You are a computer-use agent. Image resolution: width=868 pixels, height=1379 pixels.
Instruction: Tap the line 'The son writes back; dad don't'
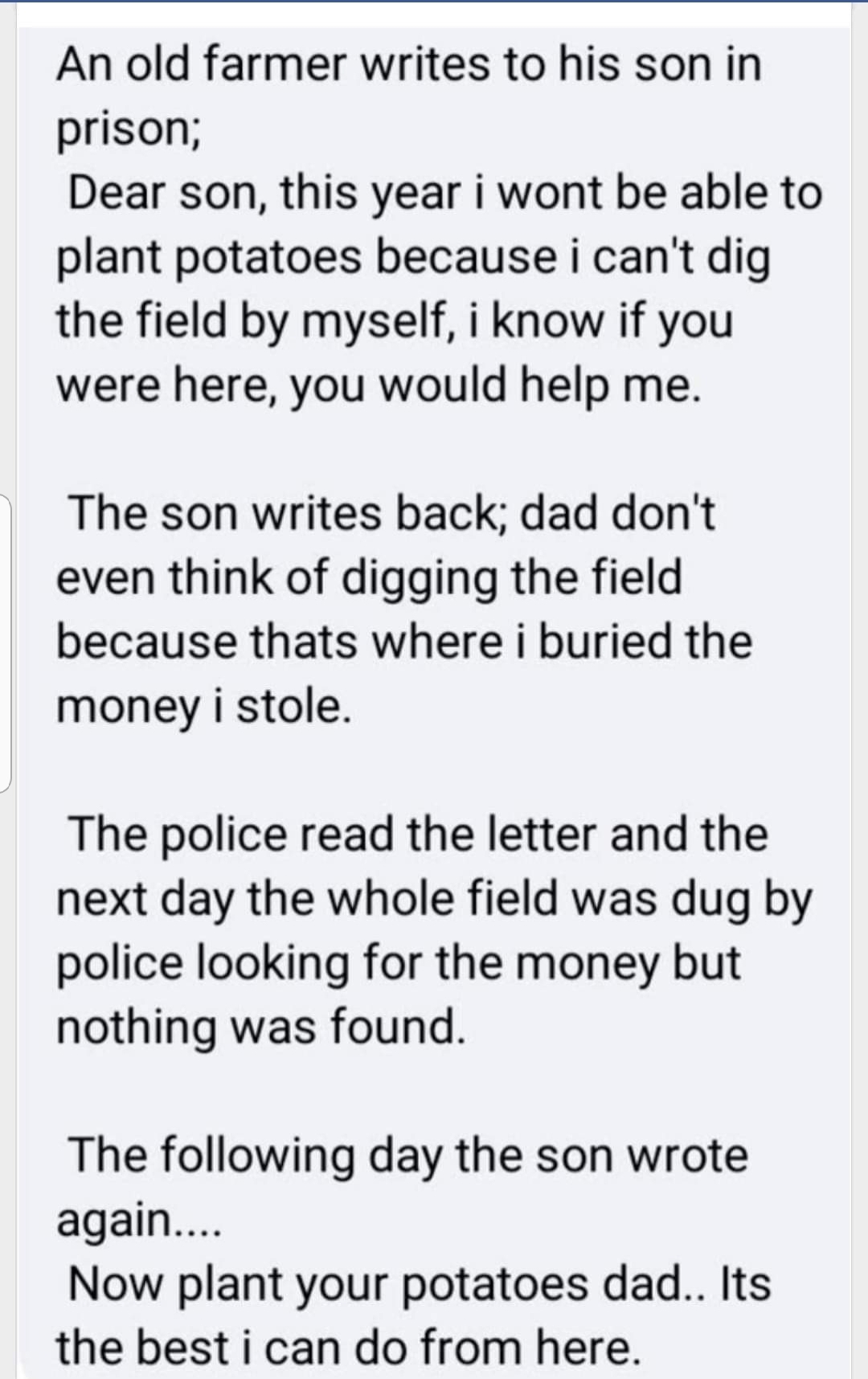coord(391,514)
